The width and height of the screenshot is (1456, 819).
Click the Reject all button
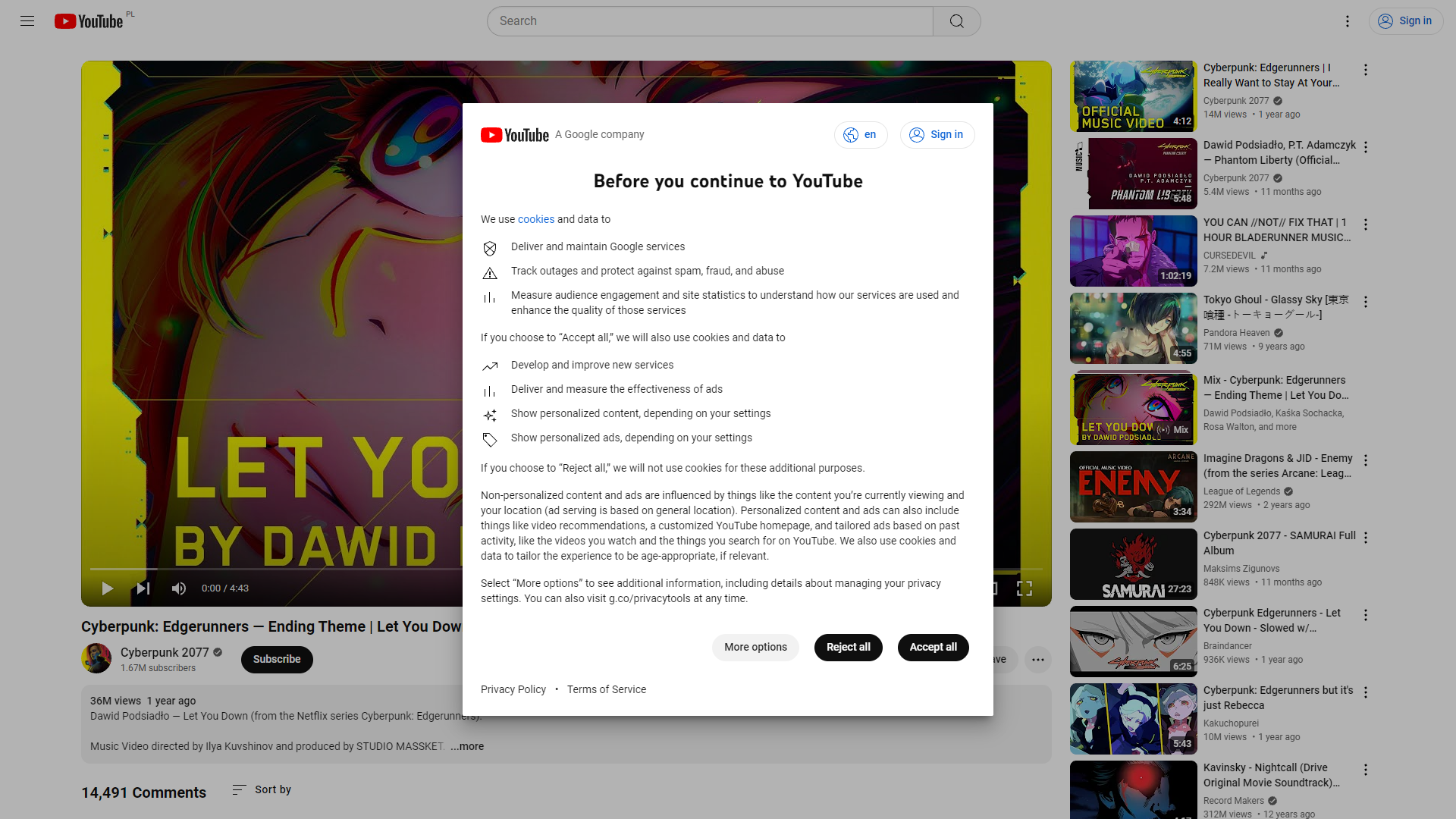(848, 648)
